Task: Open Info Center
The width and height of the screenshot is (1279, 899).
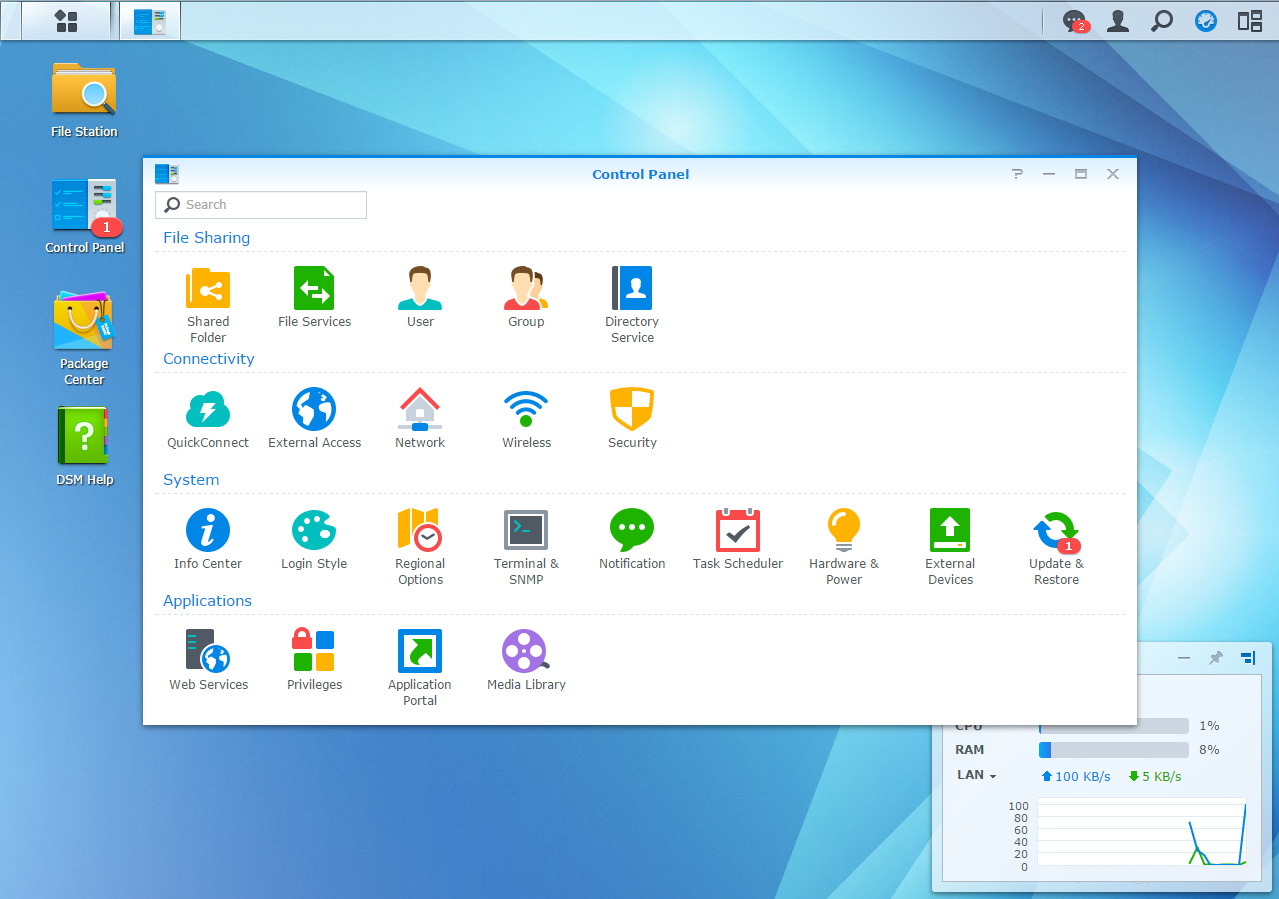Action: point(208,530)
